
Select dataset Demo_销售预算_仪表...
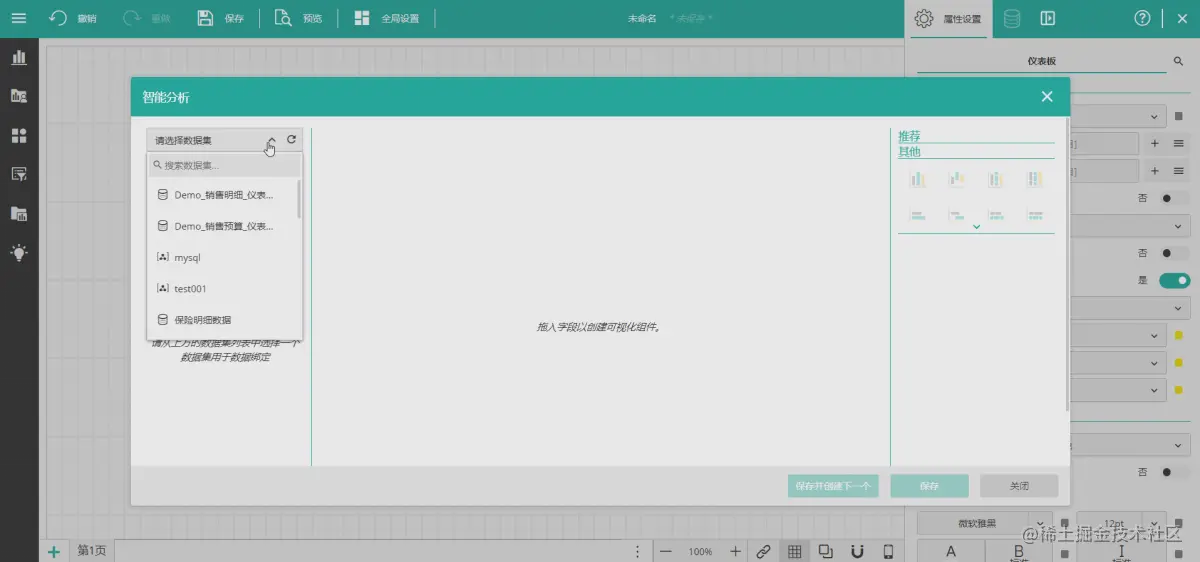(222, 226)
